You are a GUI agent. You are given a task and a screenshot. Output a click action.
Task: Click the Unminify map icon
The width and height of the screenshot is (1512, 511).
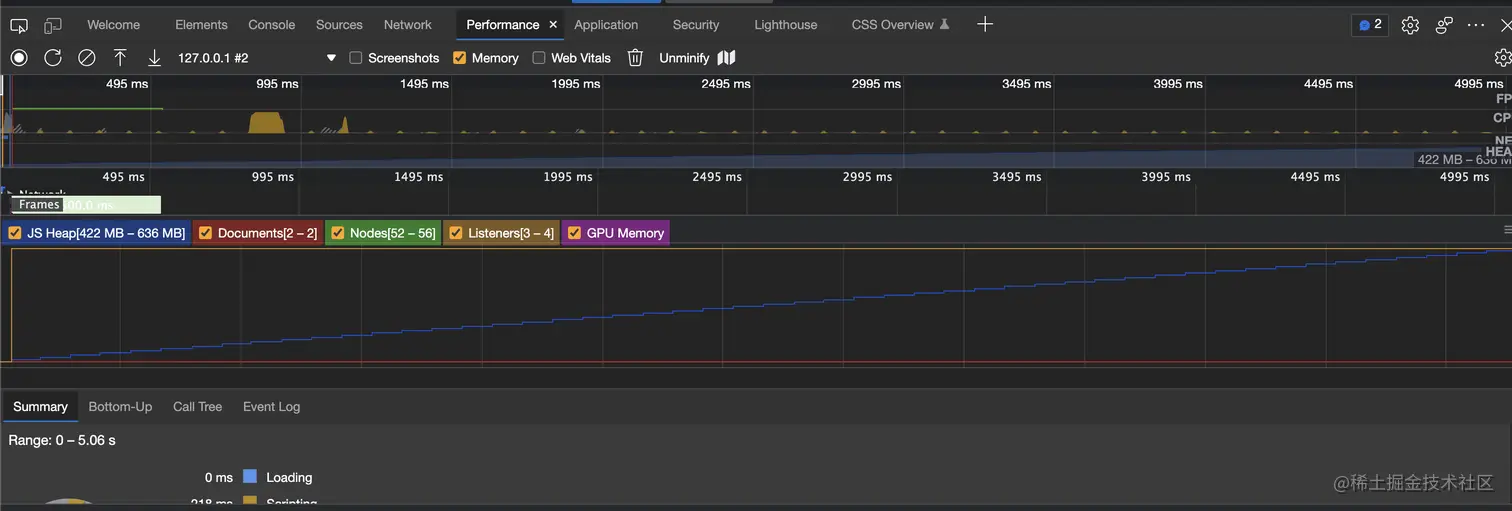click(x=727, y=58)
